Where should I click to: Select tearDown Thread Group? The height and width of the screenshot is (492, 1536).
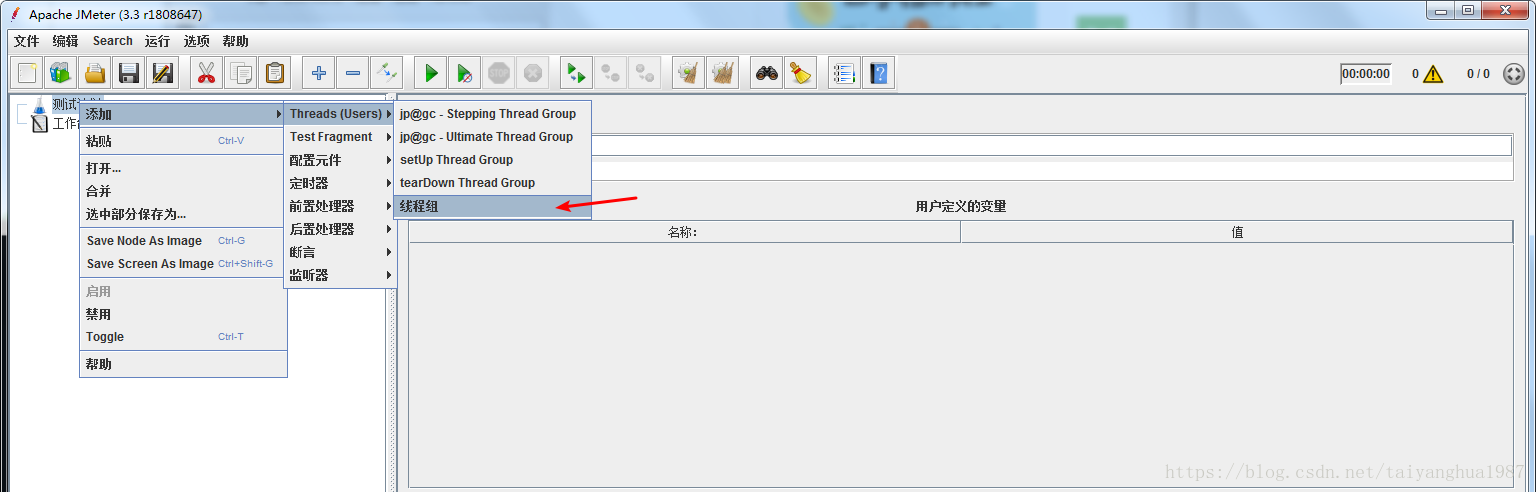[493, 183]
